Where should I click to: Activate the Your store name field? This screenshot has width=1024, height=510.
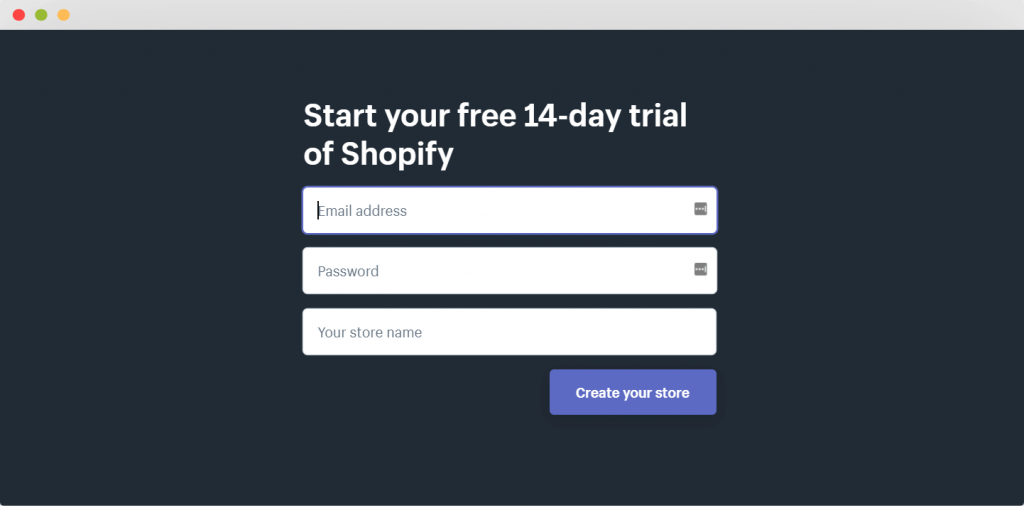coord(509,332)
